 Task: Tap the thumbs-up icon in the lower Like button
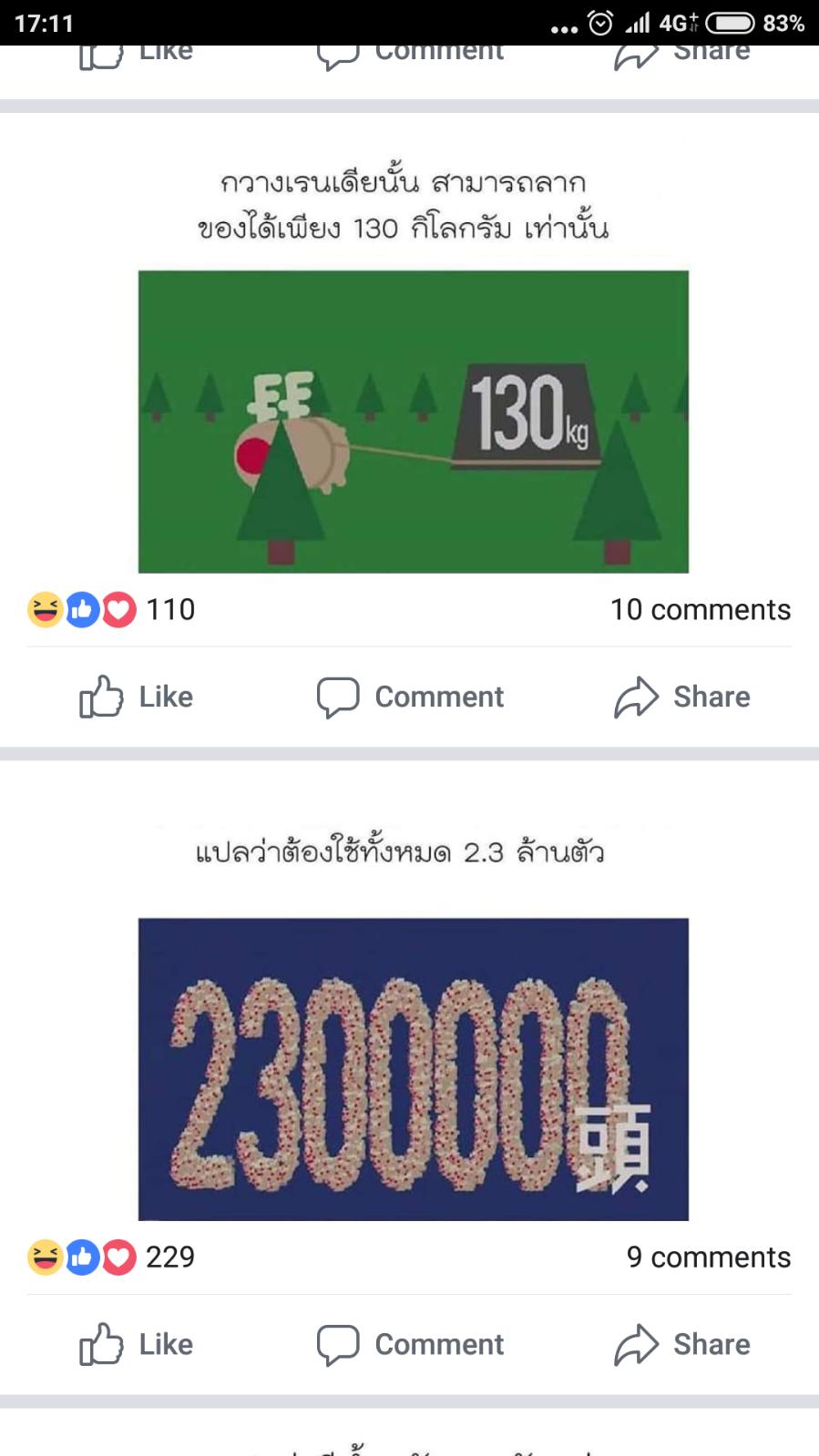point(101,1344)
